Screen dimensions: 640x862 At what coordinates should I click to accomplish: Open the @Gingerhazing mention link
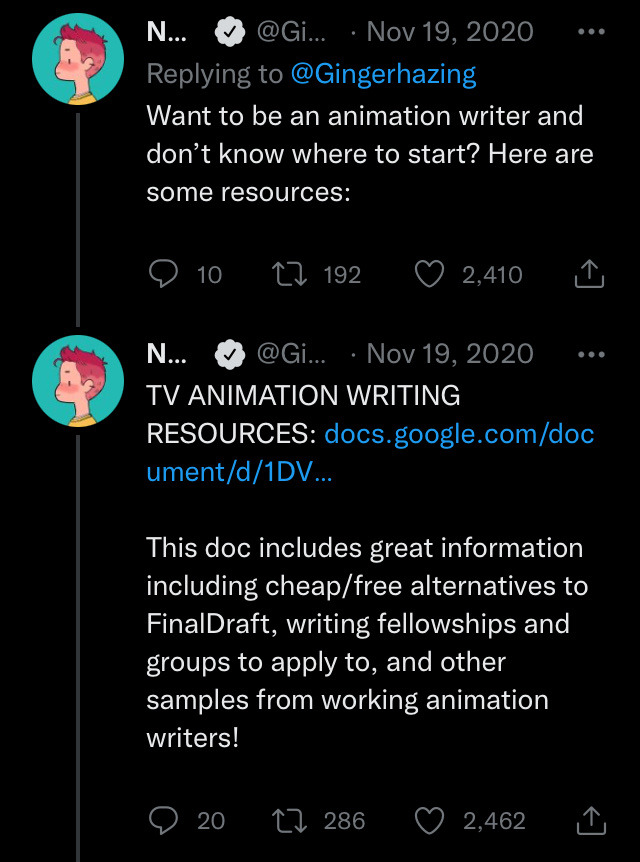[383, 73]
